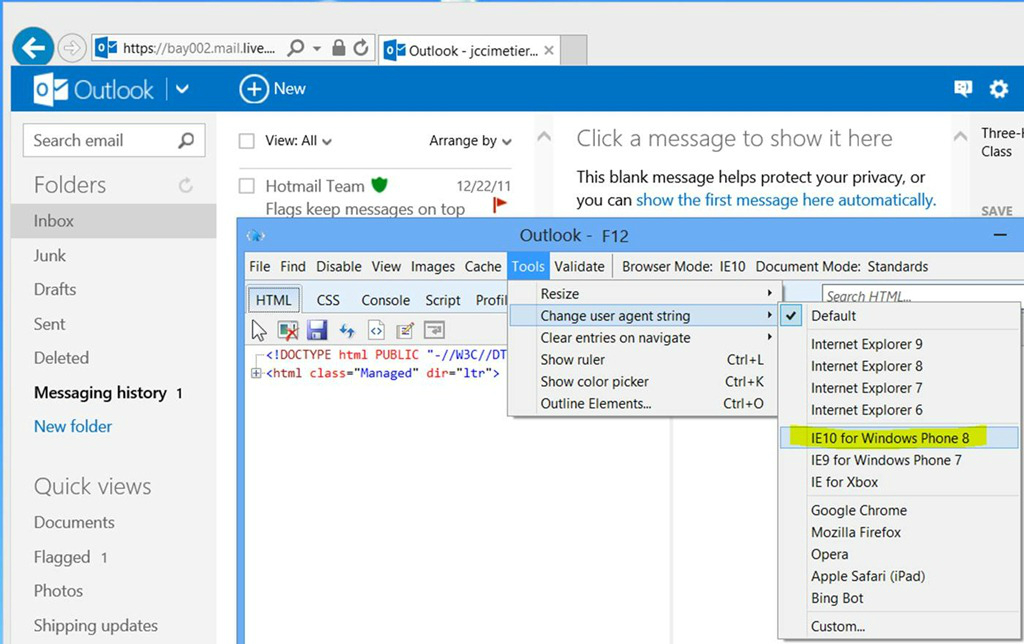Click the Outlook logo in header
Image resolution: width=1024 pixels, height=644 pixels.
93,89
